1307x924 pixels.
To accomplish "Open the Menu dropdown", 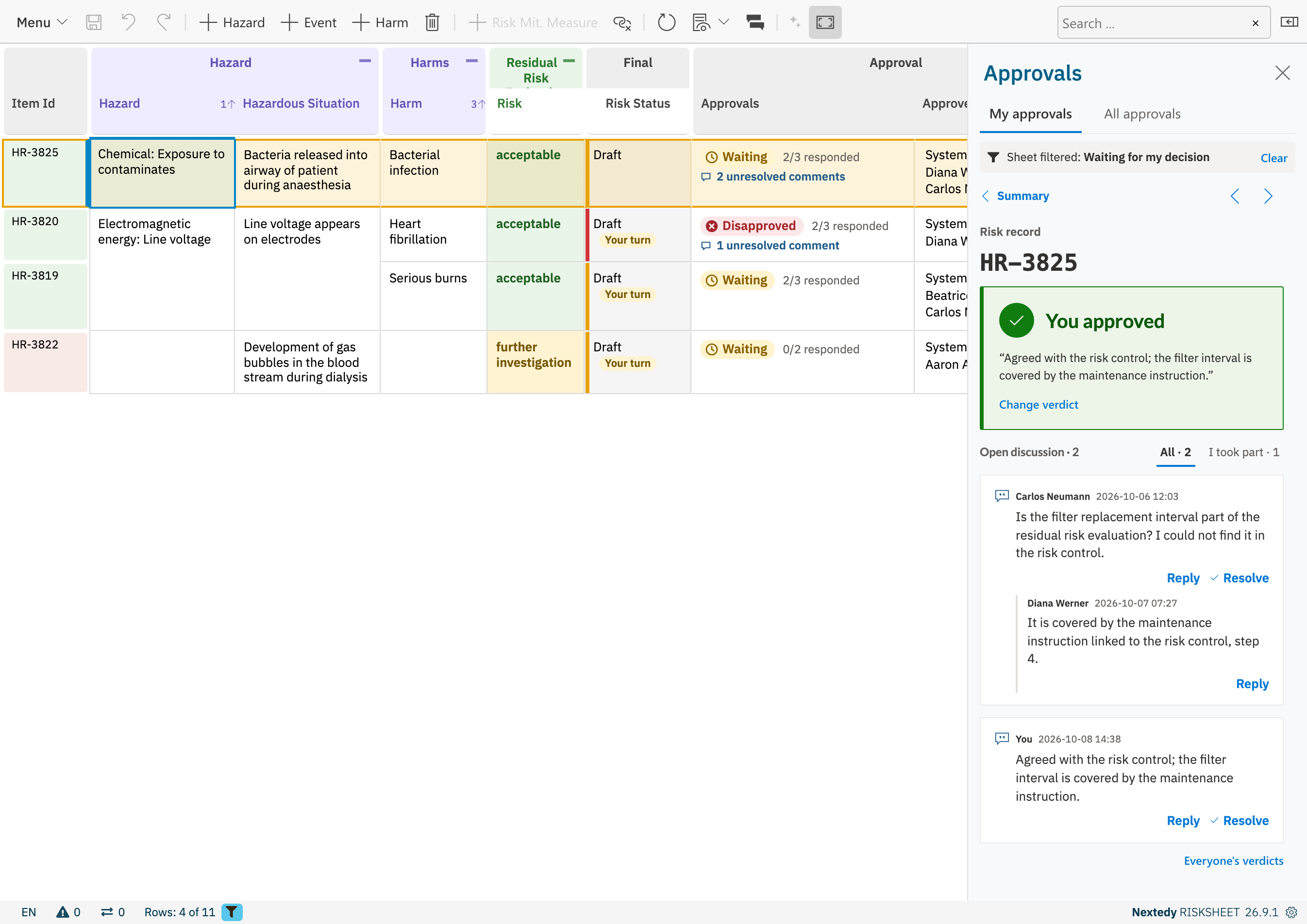I will (42, 23).
